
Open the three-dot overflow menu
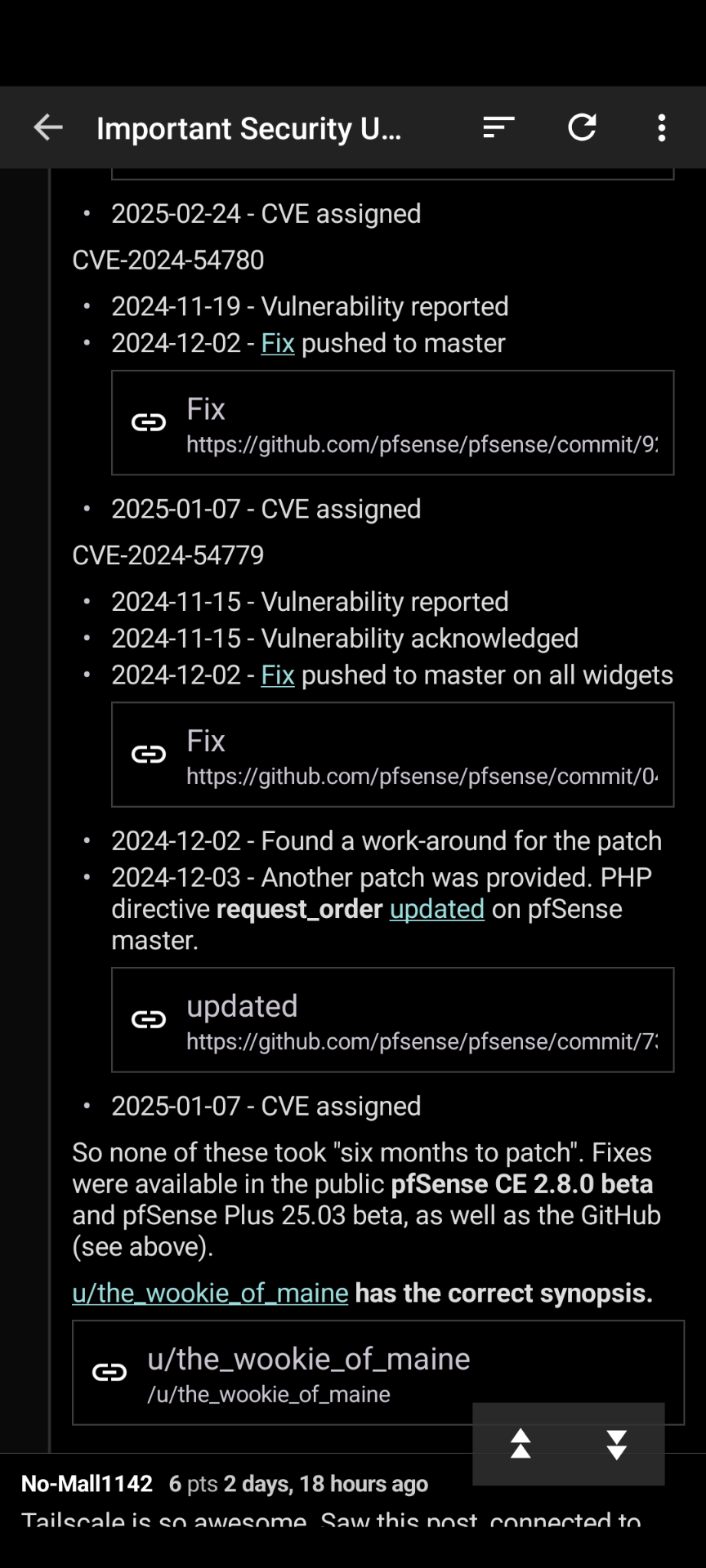[662, 127]
